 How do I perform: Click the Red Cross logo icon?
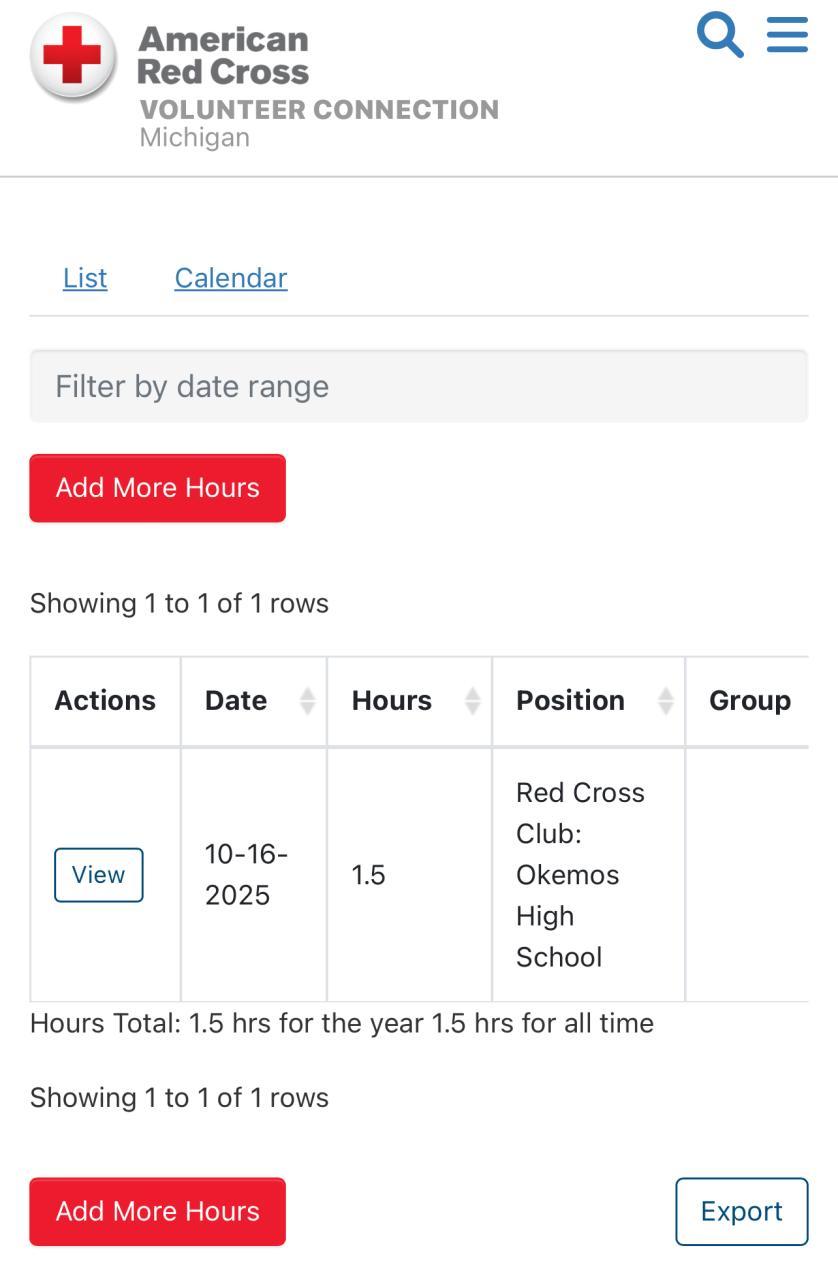click(72, 56)
